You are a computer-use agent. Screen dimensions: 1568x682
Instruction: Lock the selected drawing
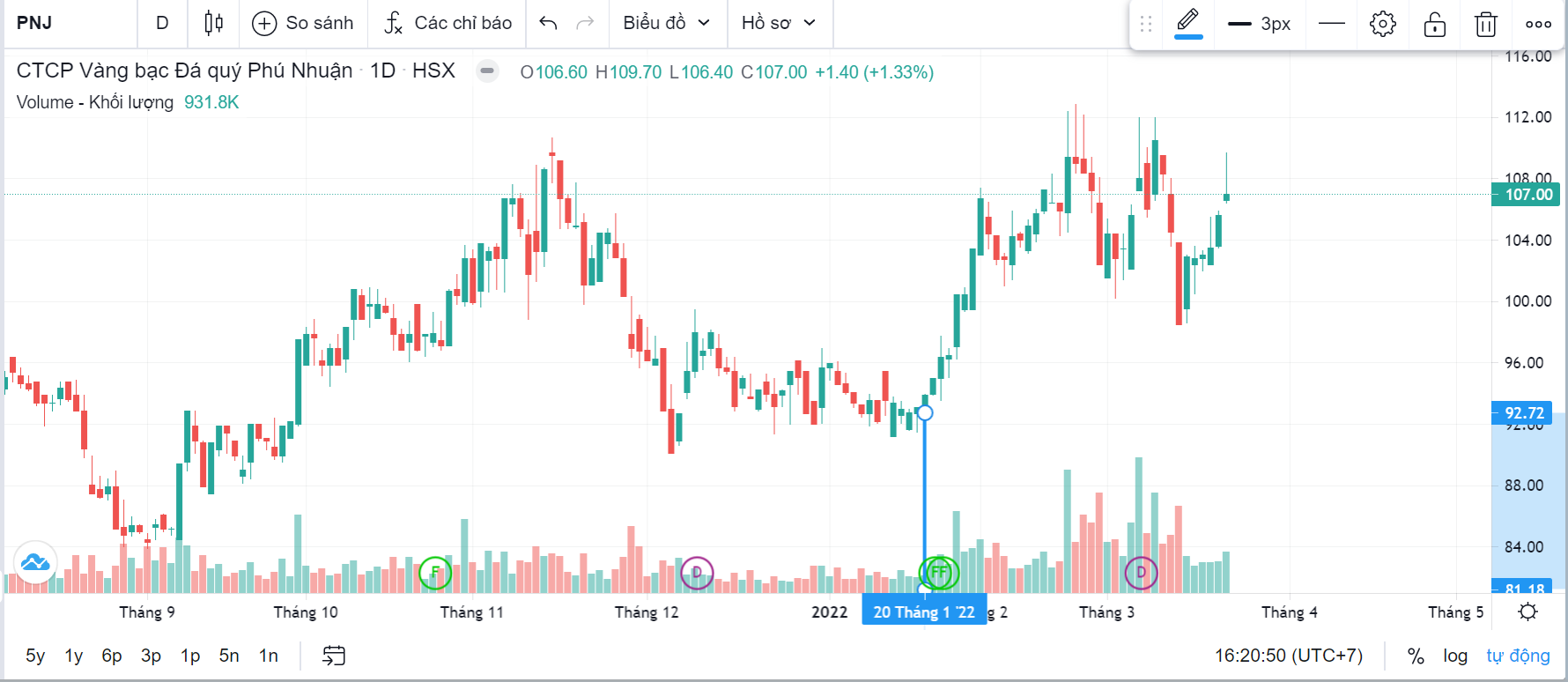coord(1435,24)
